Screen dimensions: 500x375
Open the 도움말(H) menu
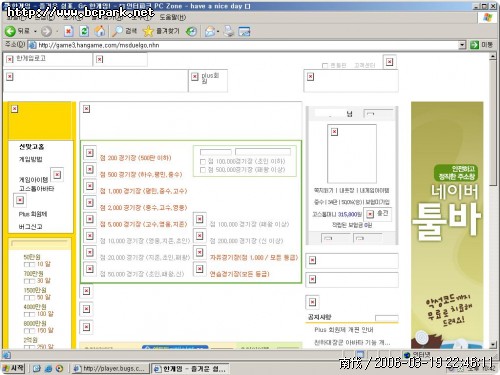(173, 17)
